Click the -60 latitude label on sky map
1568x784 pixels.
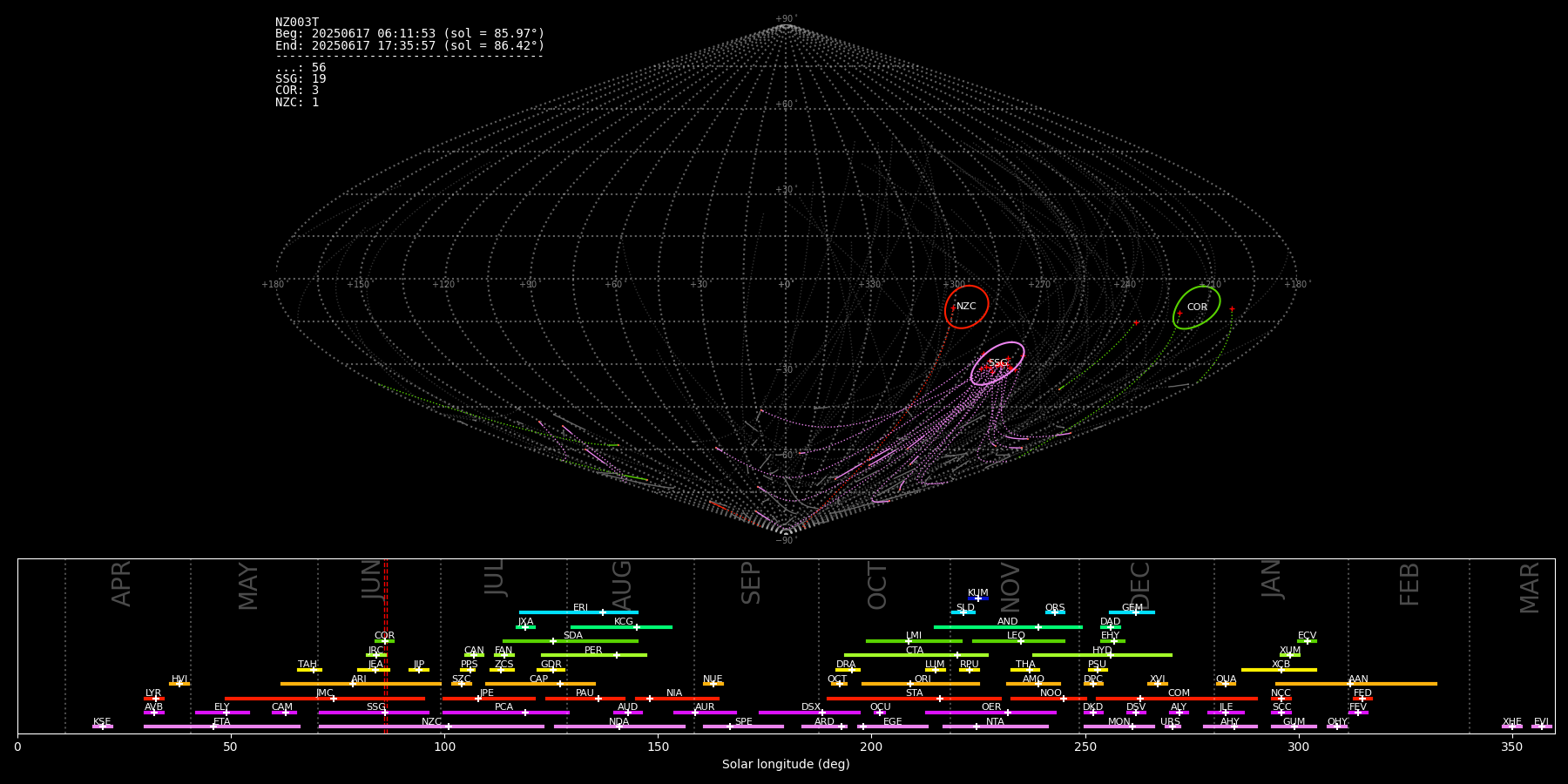pyautogui.click(x=785, y=455)
